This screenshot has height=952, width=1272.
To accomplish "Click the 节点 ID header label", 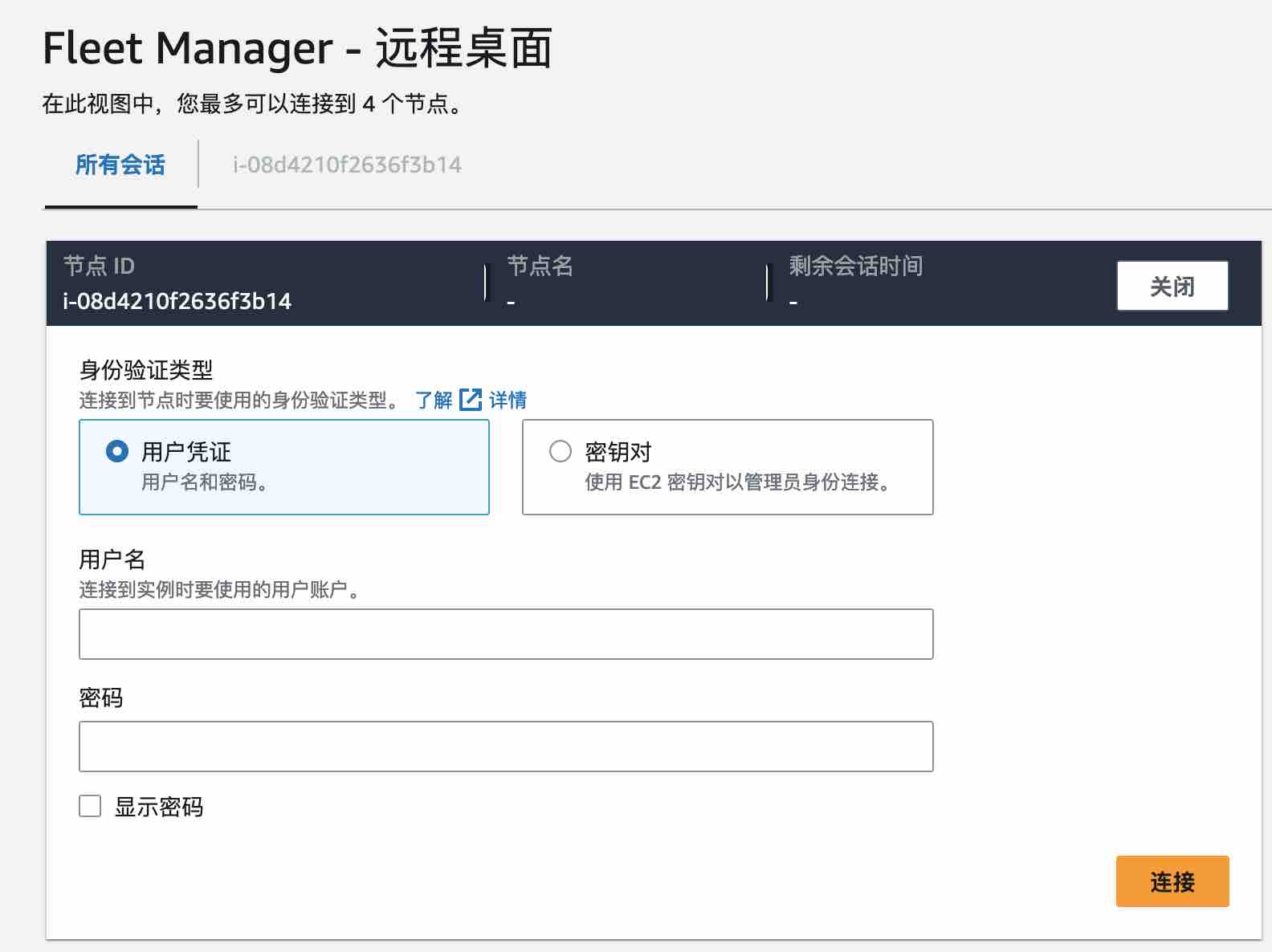I will 99,266.
